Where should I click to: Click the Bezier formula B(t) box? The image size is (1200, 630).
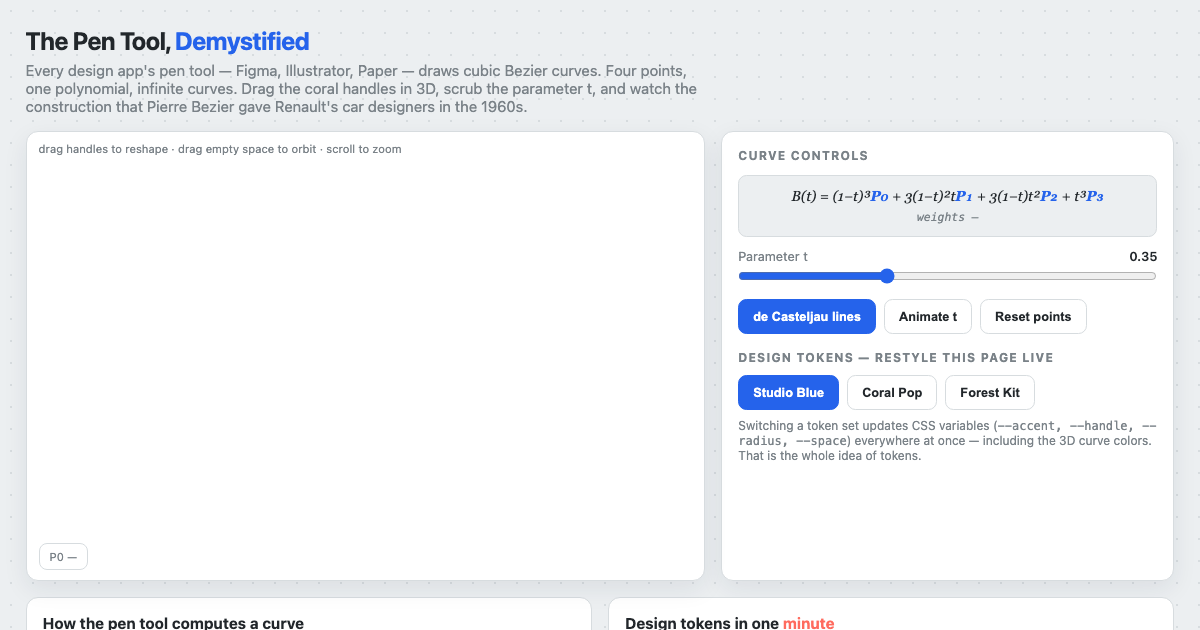click(947, 206)
